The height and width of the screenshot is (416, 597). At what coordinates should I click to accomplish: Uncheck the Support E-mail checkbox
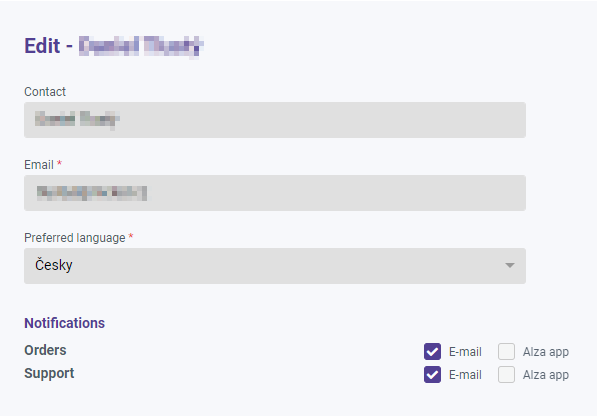click(x=433, y=375)
